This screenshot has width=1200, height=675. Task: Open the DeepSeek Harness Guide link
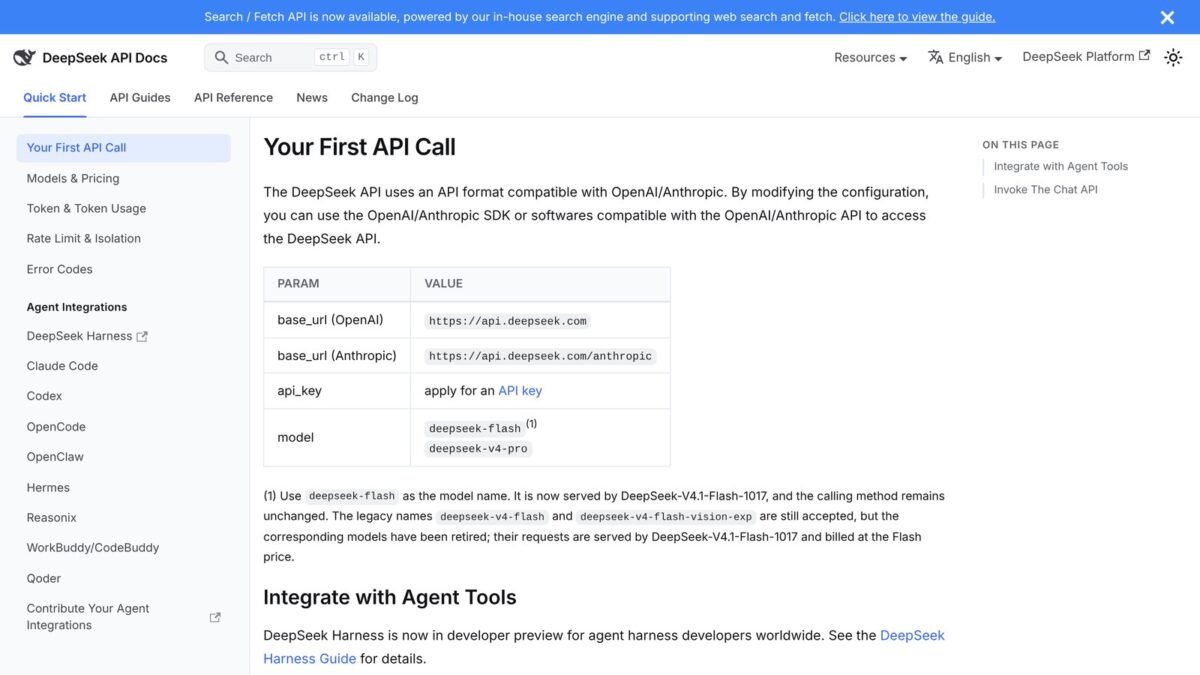click(604, 647)
